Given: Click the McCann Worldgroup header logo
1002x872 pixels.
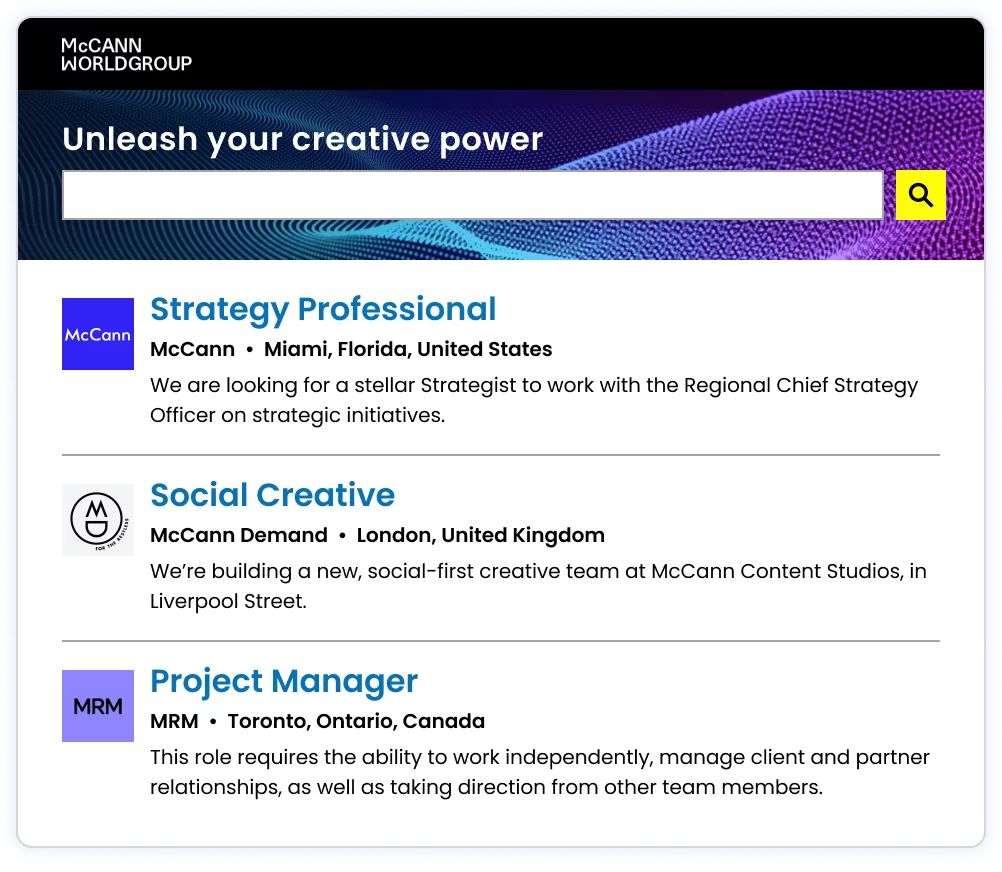Looking at the screenshot, I should (126, 55).
